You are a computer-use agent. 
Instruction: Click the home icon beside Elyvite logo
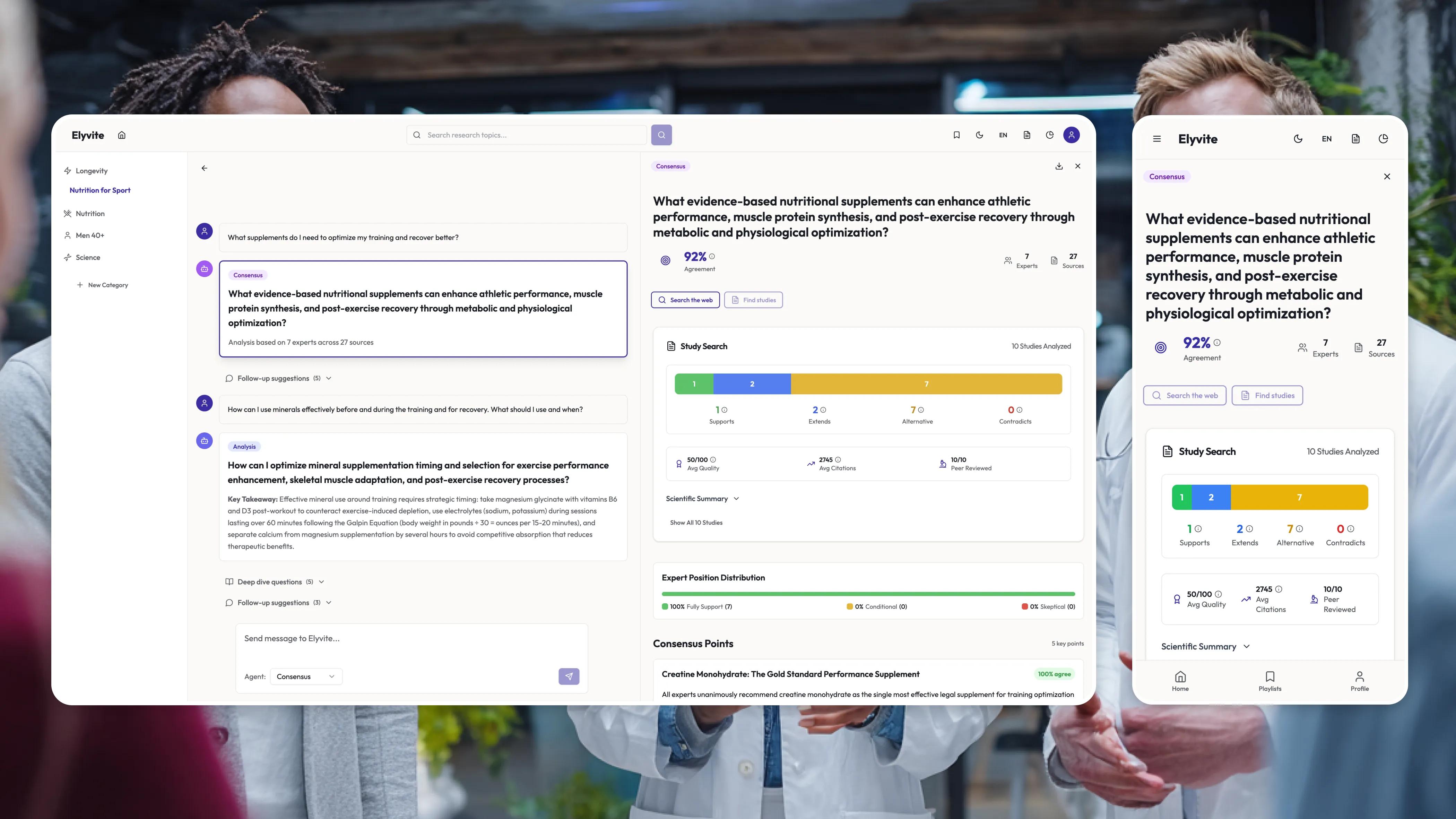[122, 135]
